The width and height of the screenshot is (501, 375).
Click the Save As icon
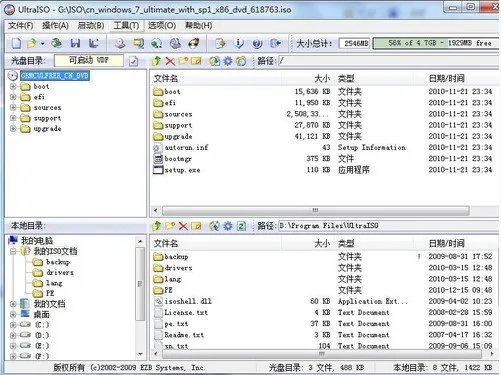(94, 43)
